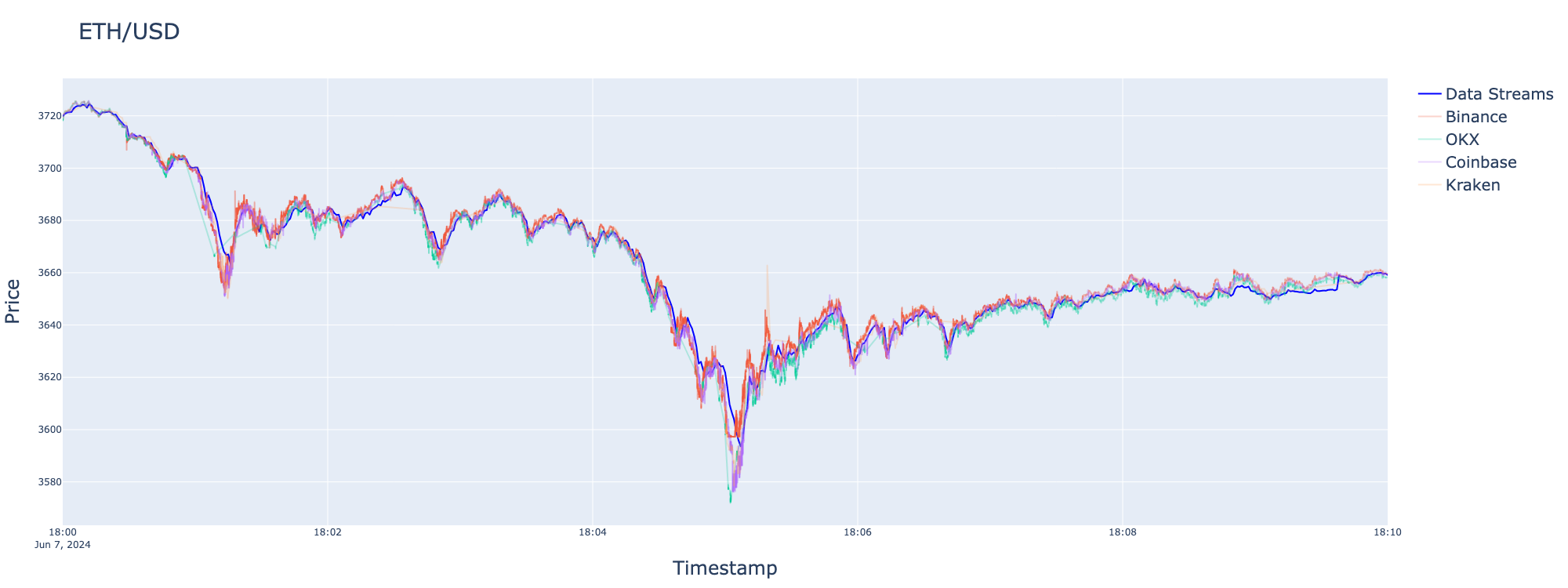Click the blue Data Streams legend line
1568x588 pixels.
click(x=1430, y=94)
